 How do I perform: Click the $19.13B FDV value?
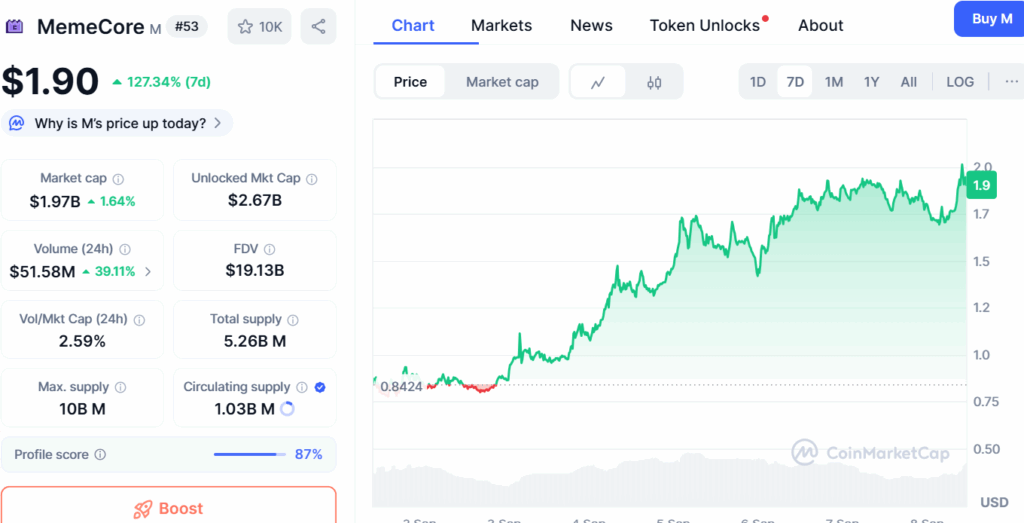(x=255, y=270)
